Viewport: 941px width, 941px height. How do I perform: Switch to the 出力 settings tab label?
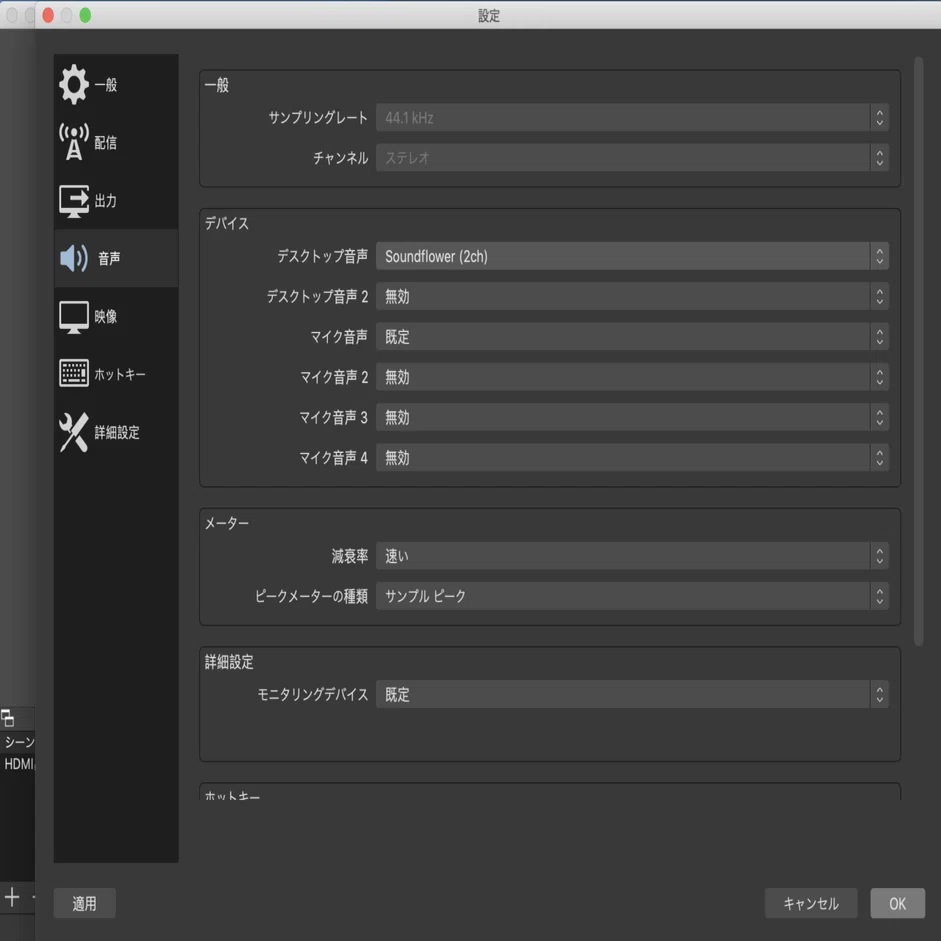(x=106, y=201)
